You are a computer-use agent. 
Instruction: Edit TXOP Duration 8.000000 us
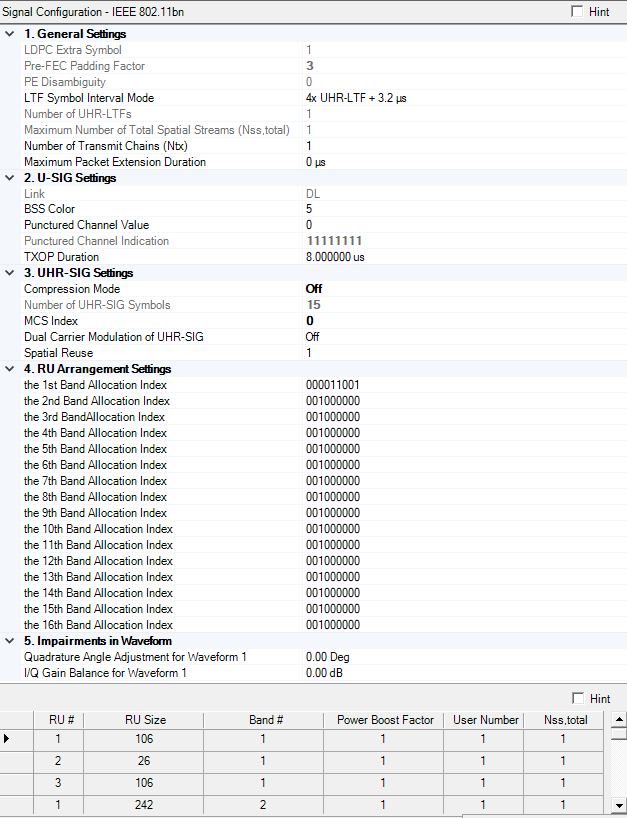[x=464, y=257]
